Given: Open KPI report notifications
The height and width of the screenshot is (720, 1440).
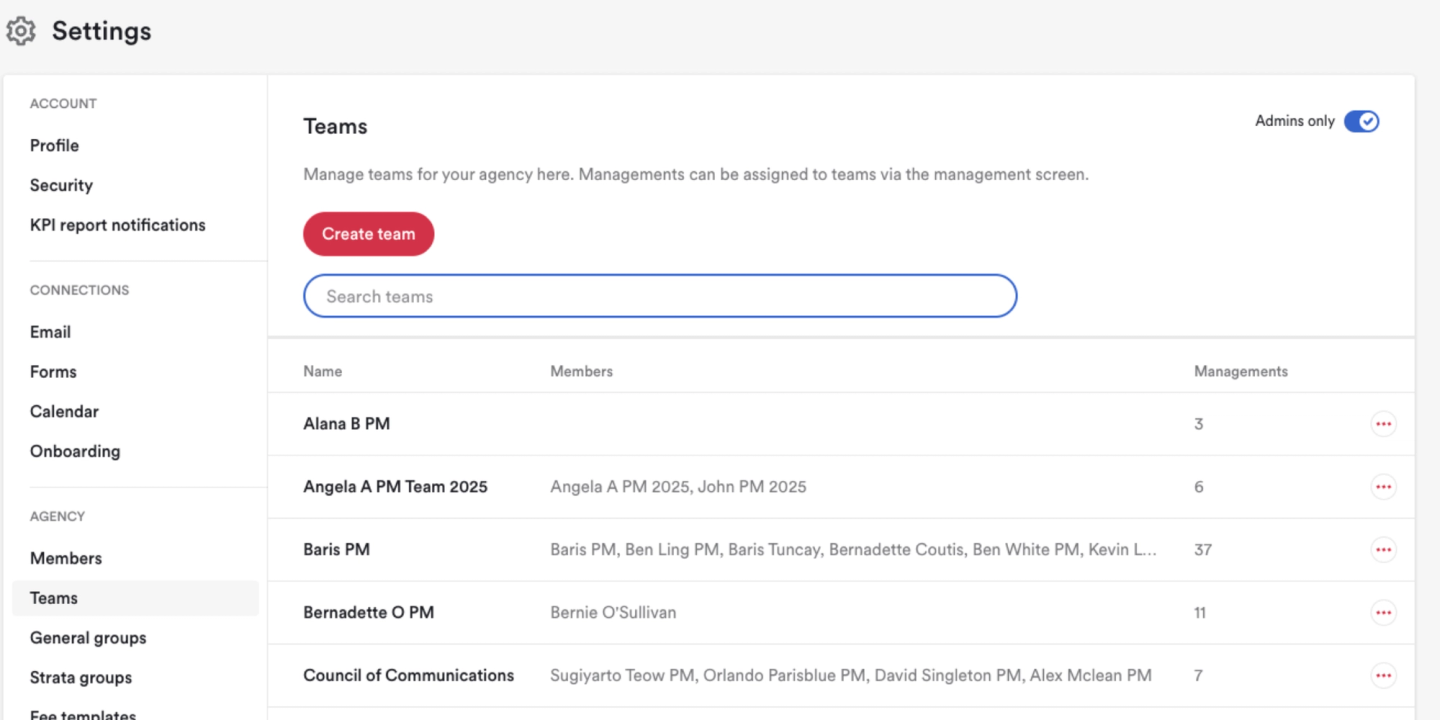Looking at the screenshot, I should [x=118, y=225].
